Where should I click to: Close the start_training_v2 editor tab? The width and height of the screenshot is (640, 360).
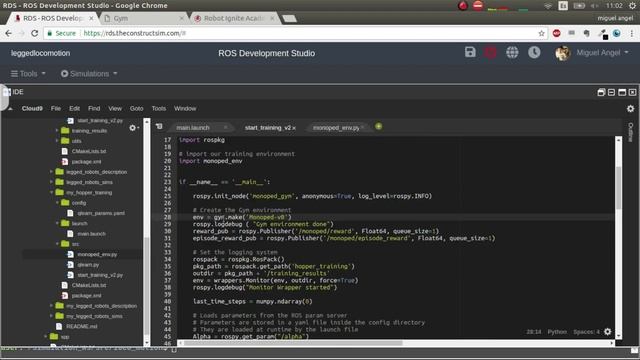(294, 128)
